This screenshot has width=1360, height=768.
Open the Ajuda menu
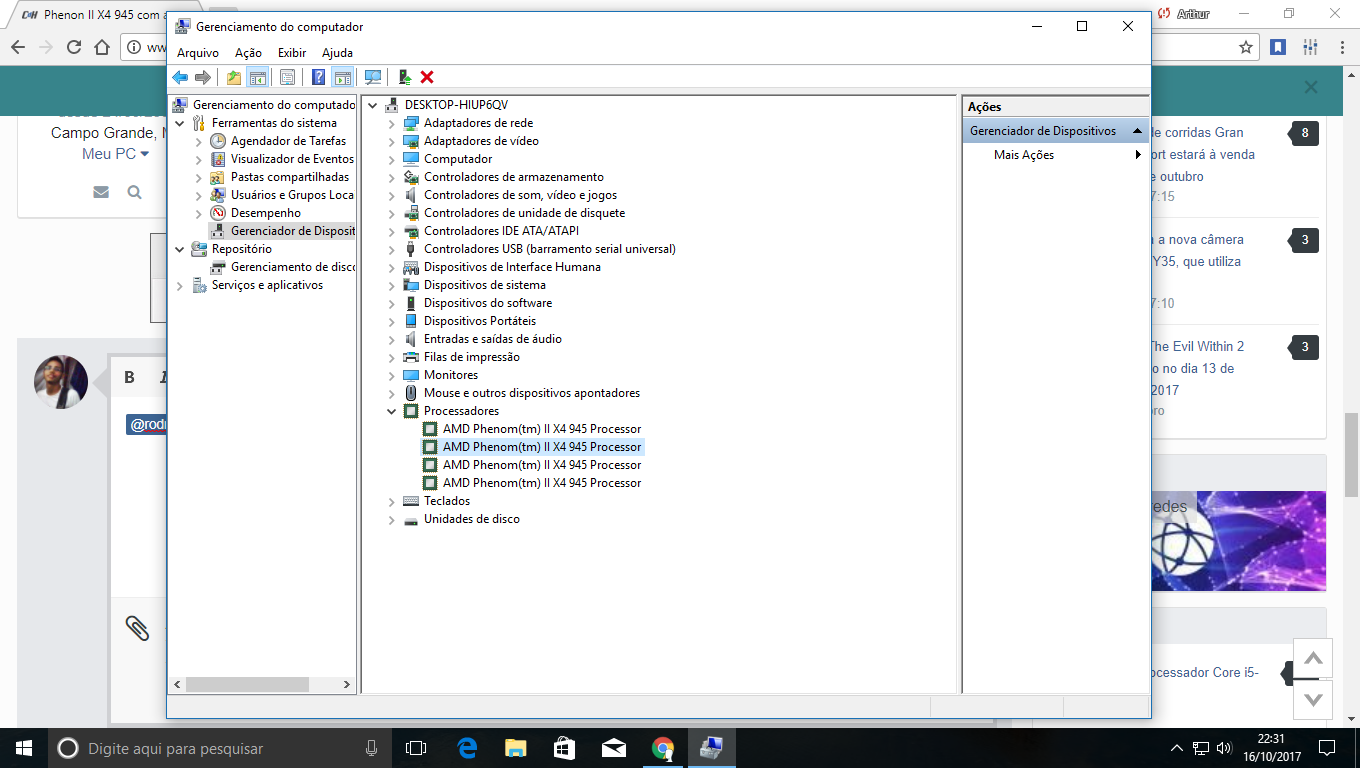(x=337, y=52)
